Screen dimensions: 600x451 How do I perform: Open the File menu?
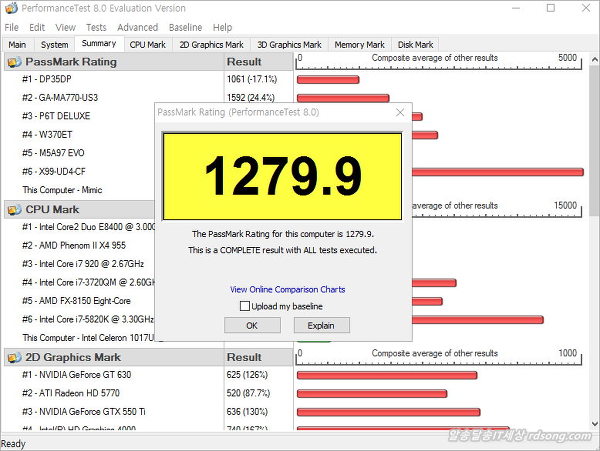11,28
